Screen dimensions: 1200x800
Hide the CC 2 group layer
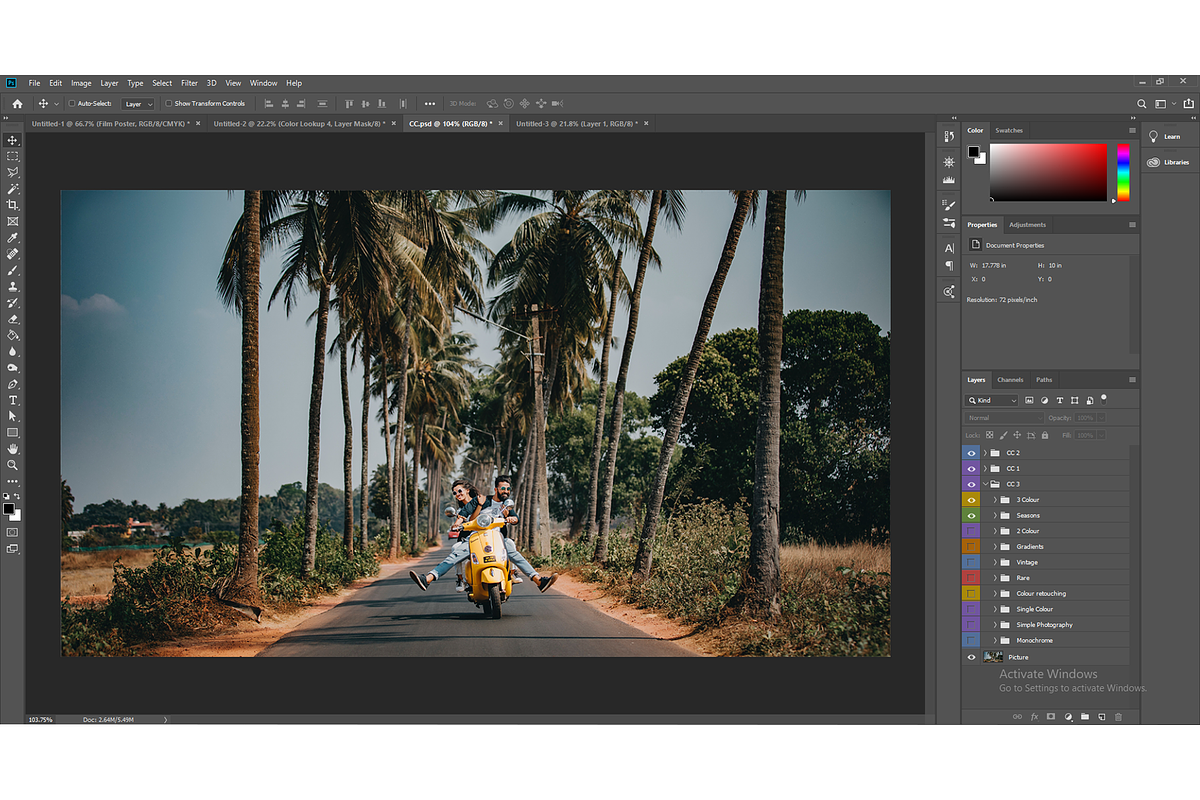coord(971,453)
